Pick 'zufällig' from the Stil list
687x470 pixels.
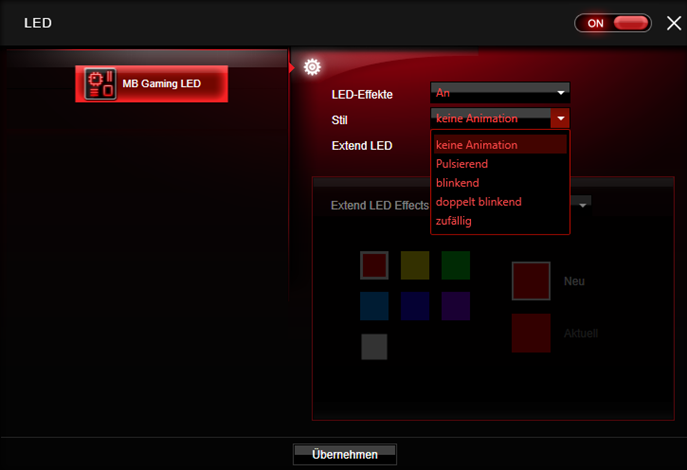tap(500, 221)
